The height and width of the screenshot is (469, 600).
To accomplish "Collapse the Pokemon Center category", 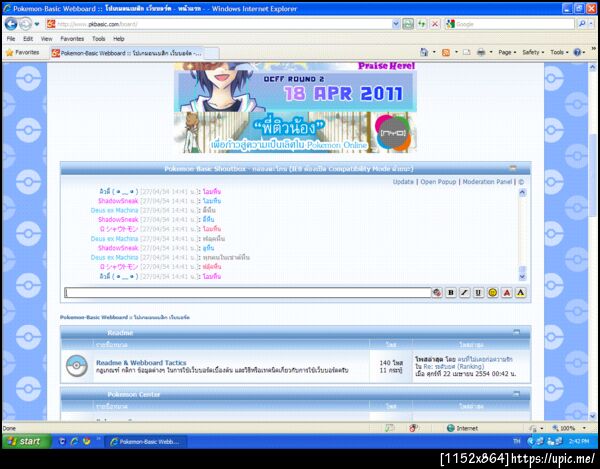I will coord(516,393).
